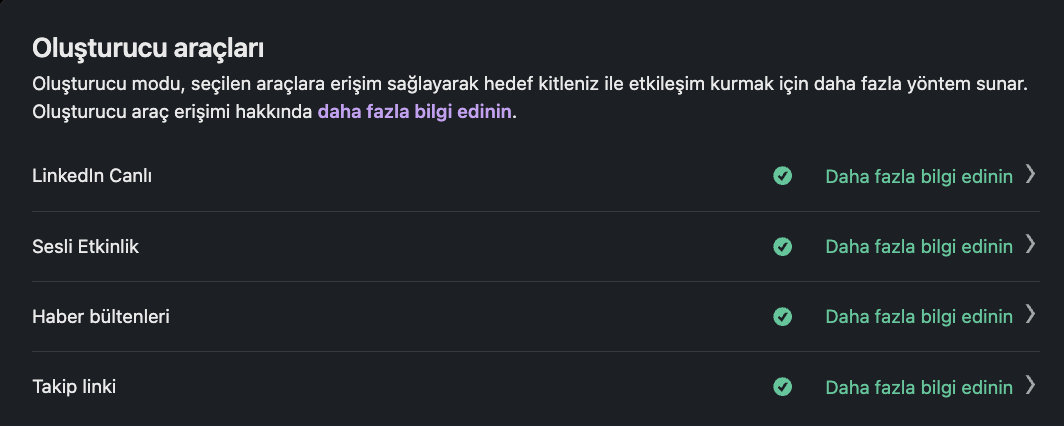Image resolution: width=1064 pixels, height=426 pixels.
Task: Select the LinkedIn Canlı tool label
Action: pyautogui.click(x=92, y=176)
